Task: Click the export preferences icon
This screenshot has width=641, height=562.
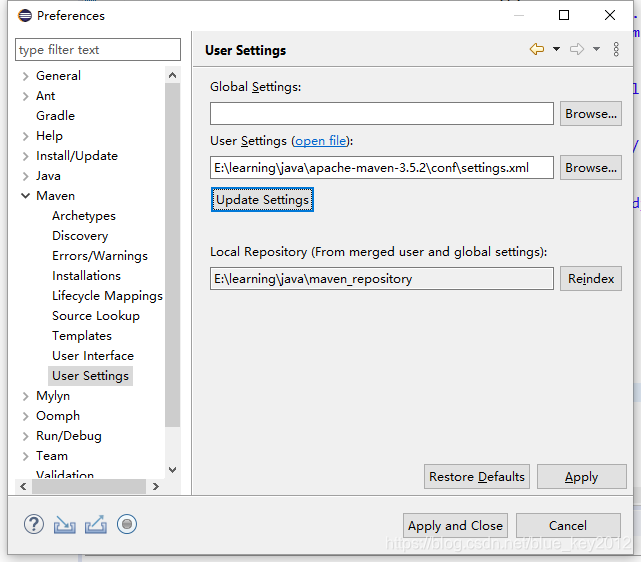Action: pos(96,524)
